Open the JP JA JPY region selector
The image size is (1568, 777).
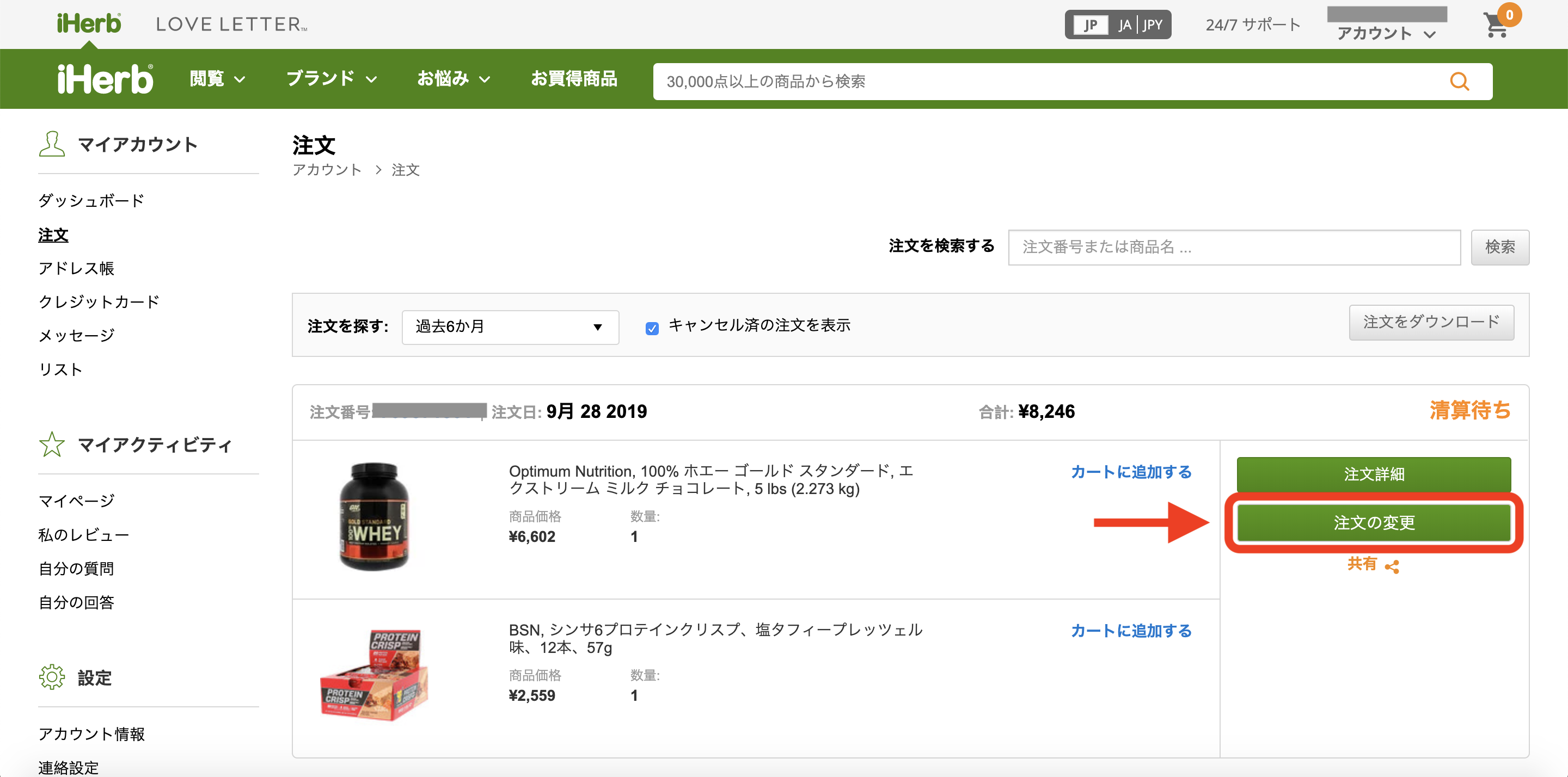[1118, 25]
